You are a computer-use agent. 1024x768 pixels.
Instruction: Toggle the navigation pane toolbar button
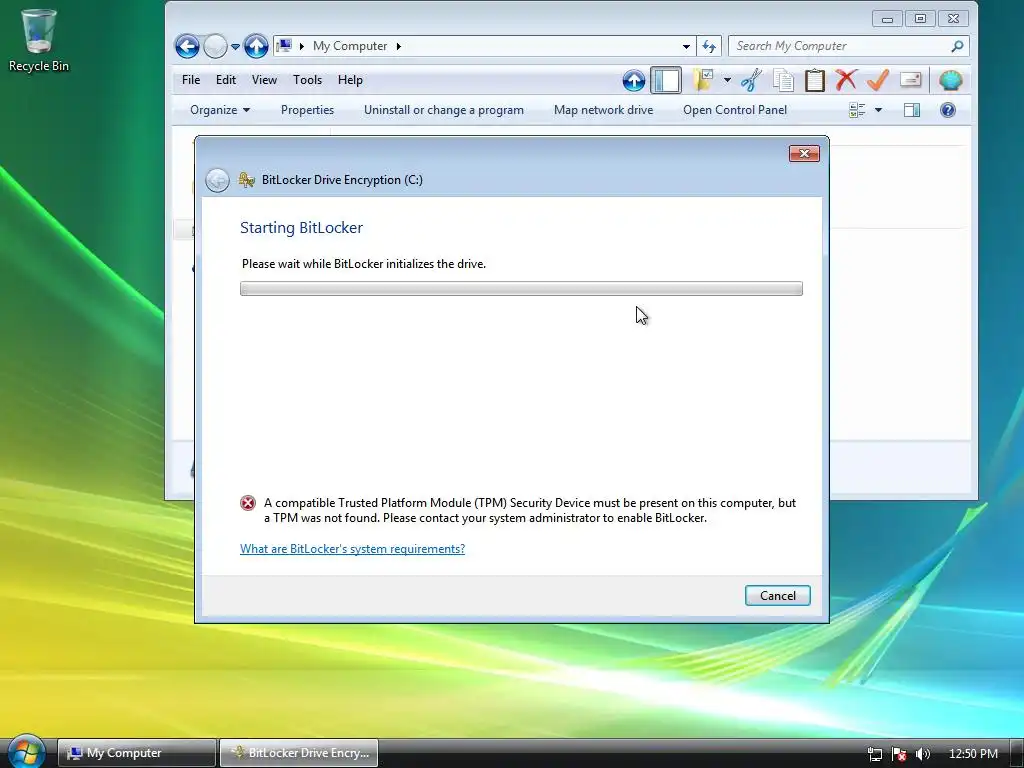coord(666,80)
